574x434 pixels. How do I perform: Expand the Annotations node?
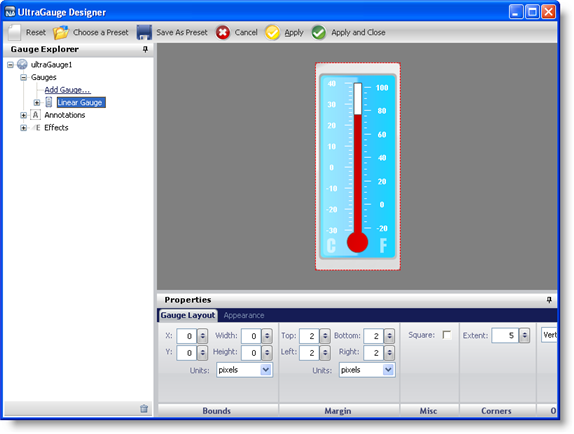(x=23, y=115)
